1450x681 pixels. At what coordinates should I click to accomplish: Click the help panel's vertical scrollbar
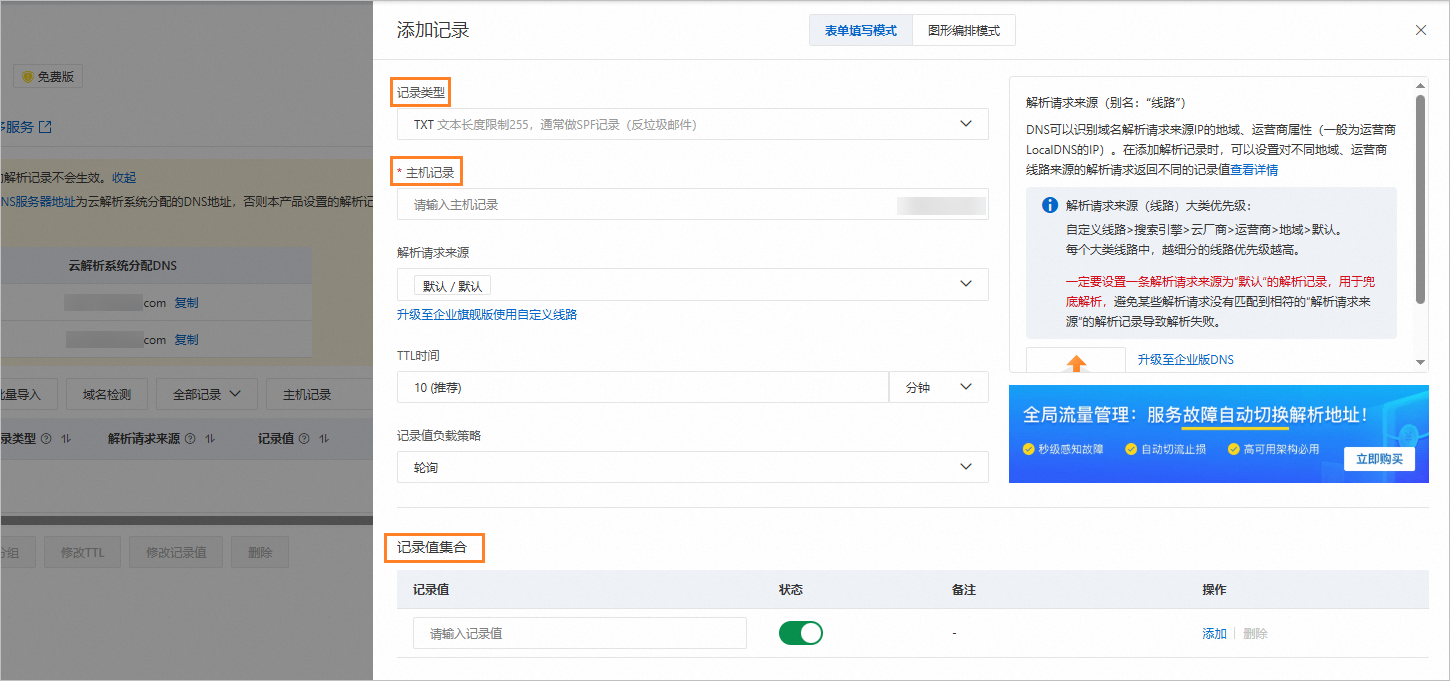coord(1421,200)
